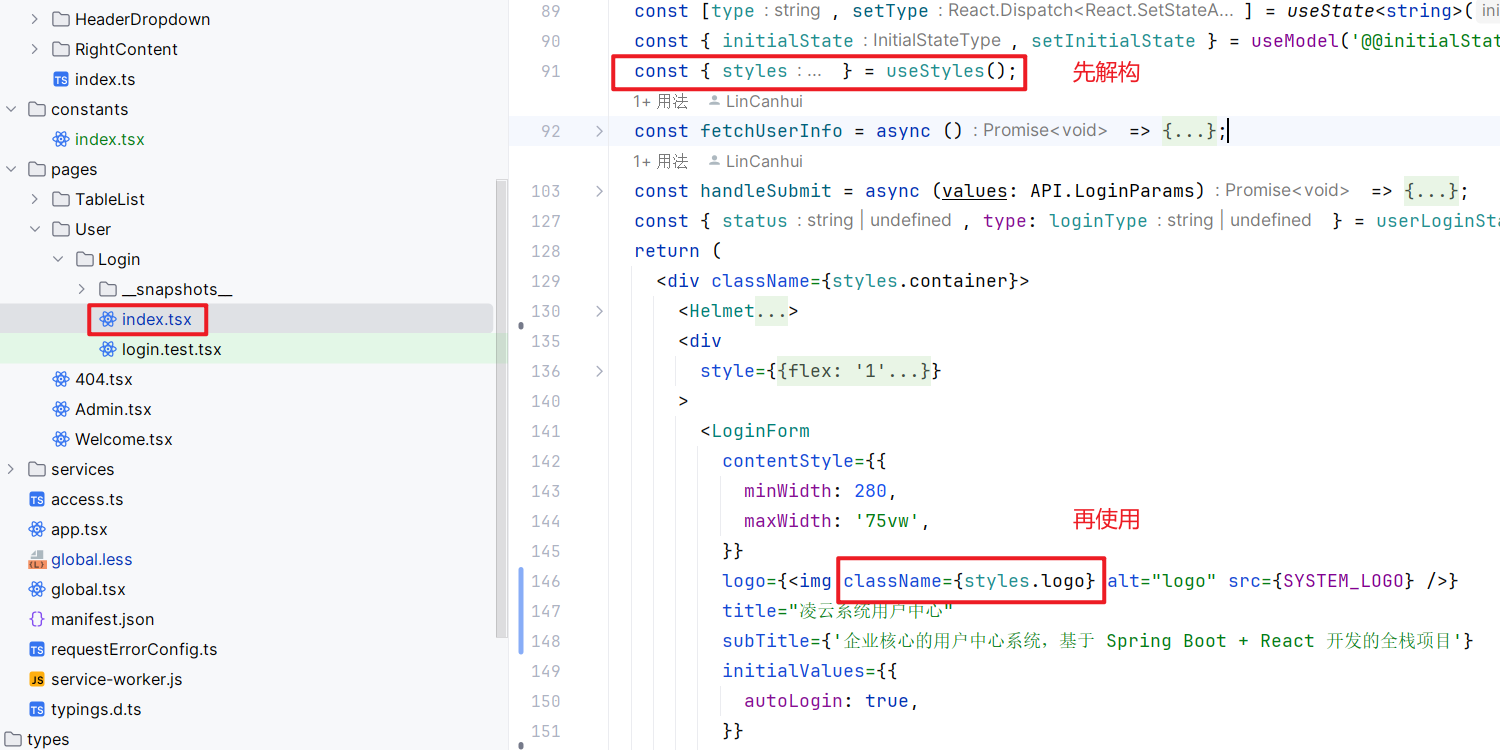The width and height of the screenshot is (1500, 750).
Task: Click the folded {...} body of fetchUserInfo
Action: coord(1188,131)
